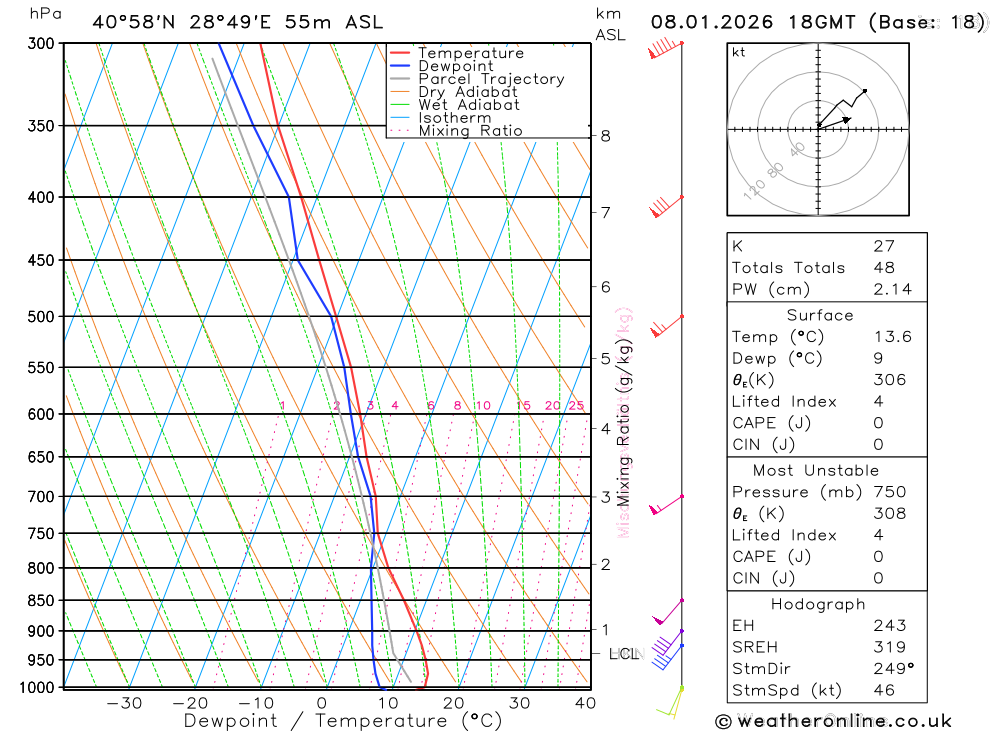Click the 400 pressure level label

pyautogui.click(x=41, y=197)
